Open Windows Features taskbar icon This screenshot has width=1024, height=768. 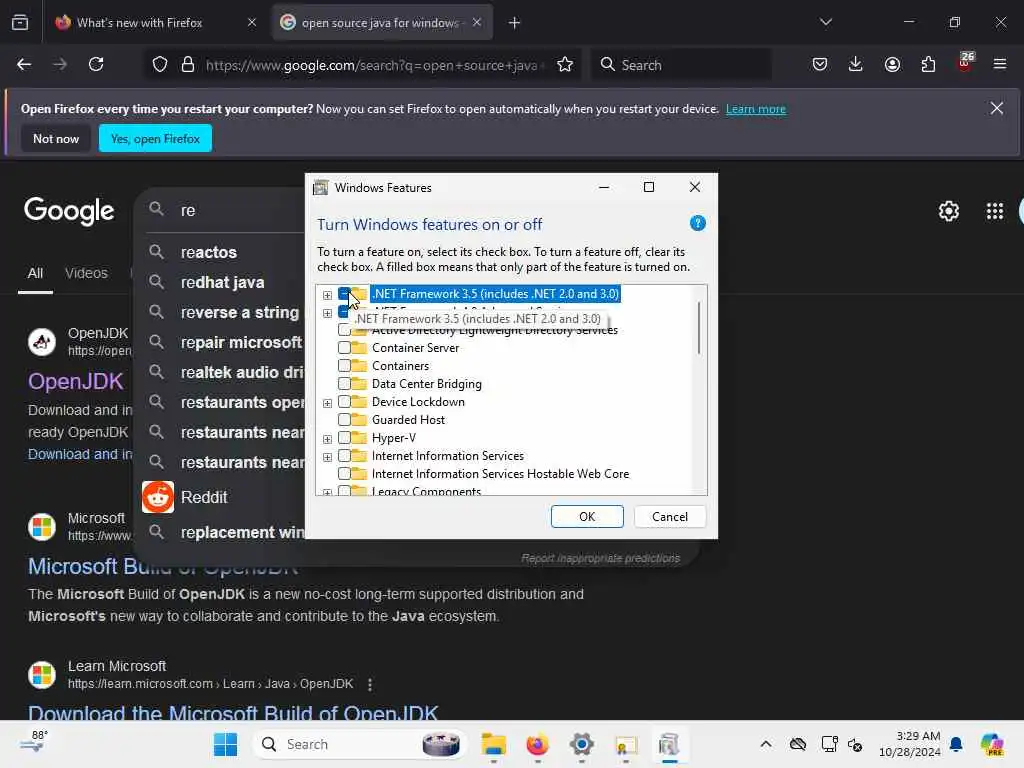pyautogui.click(x=669, y=744)
